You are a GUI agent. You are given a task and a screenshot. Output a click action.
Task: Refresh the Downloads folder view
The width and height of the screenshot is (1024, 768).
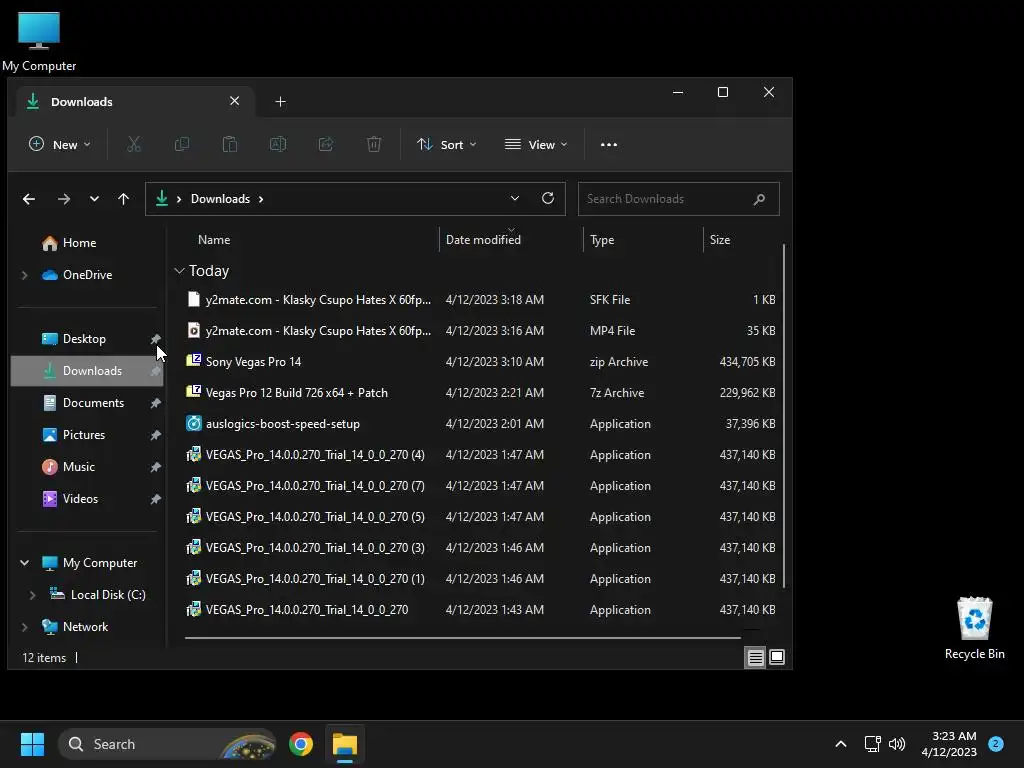(548, 198)
